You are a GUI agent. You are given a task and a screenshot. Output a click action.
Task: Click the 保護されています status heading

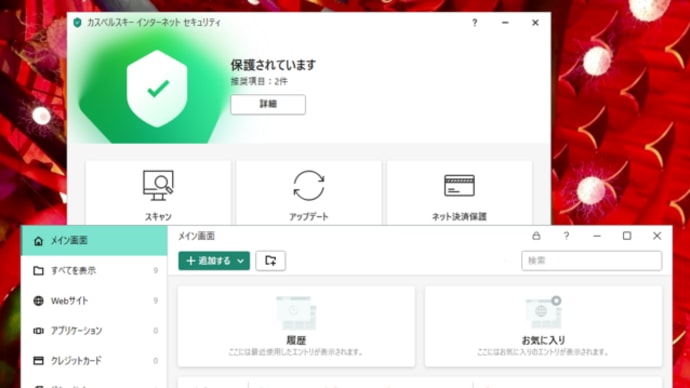(x=273, y=66)
